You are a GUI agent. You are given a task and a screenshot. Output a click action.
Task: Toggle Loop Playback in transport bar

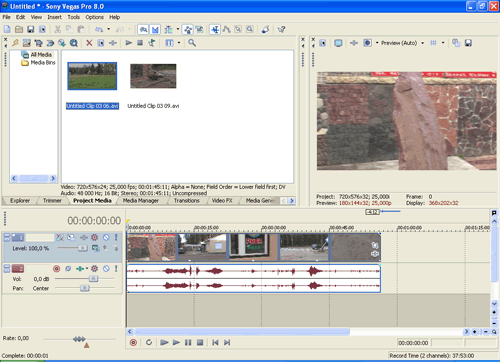pos(149,342)
